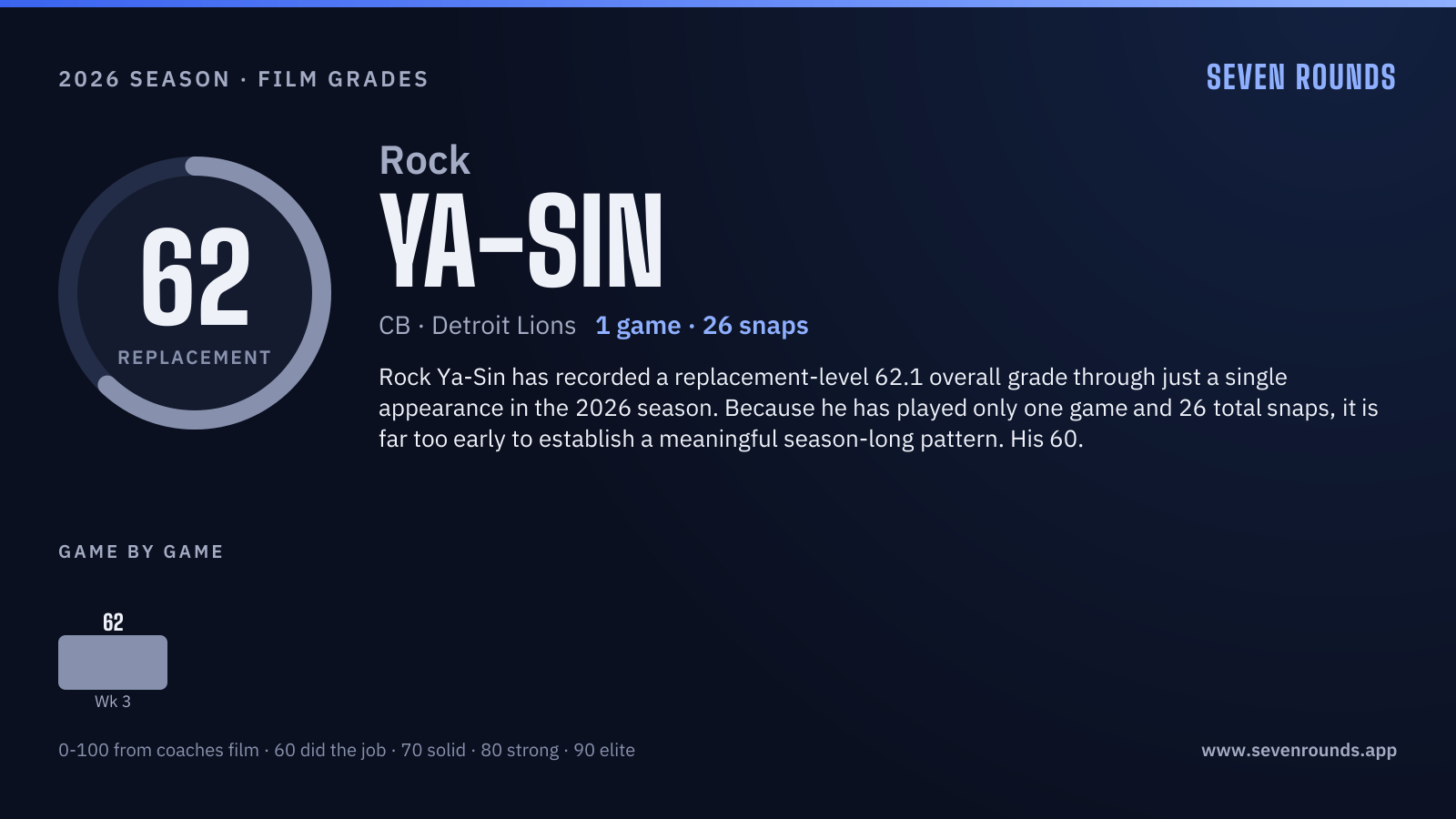Screen dimensions: 1456x819
Task: Select the YA-SIN player name heading
Action: coord(521,241)
